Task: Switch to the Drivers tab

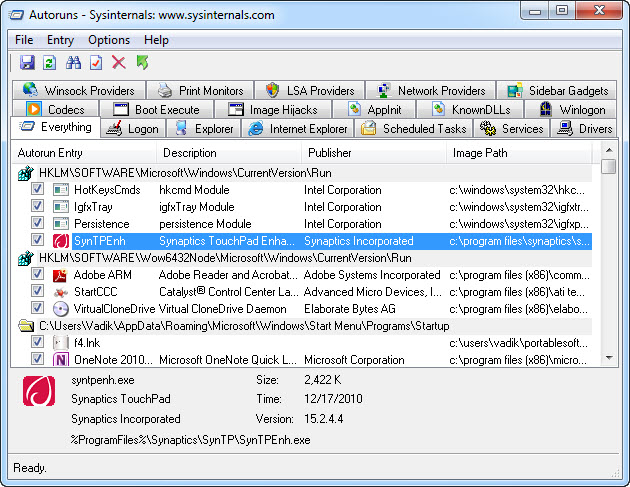Action: coord(584,129)
